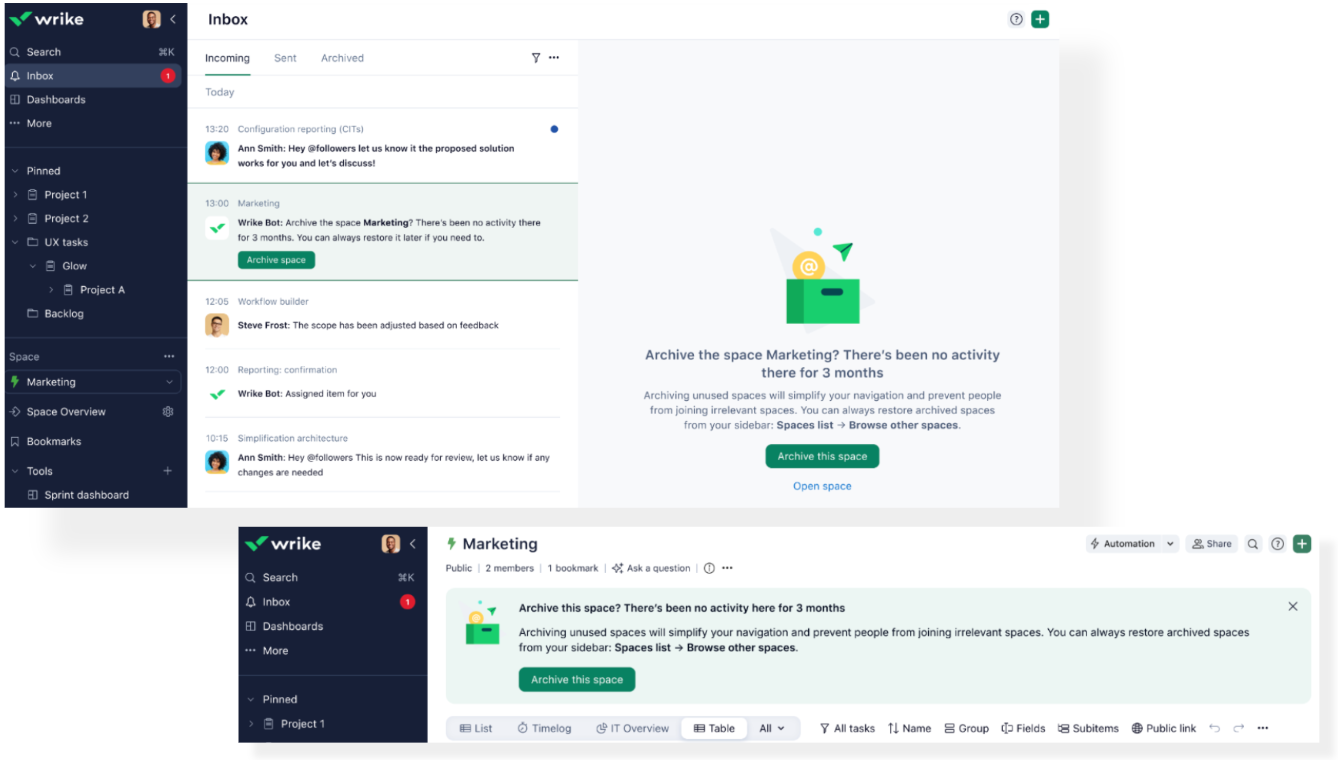This screenshot has width=1338, height=760.
Task: Open the All dropdown next to Table view
Action: pyautogui.click(x=771, y=728)
